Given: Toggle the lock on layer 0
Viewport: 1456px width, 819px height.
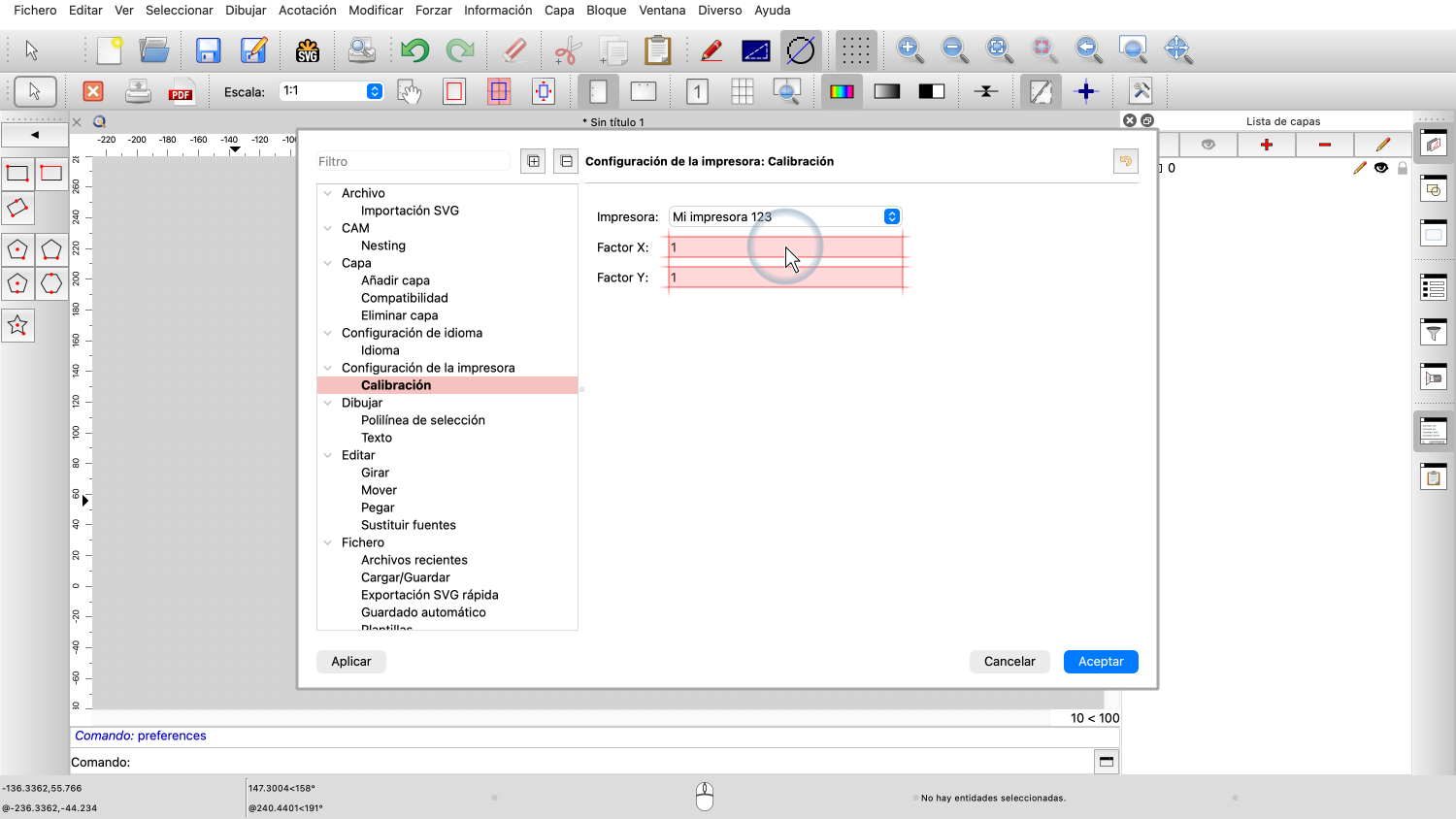Looking at the screenshot, I should point(1402,168).
